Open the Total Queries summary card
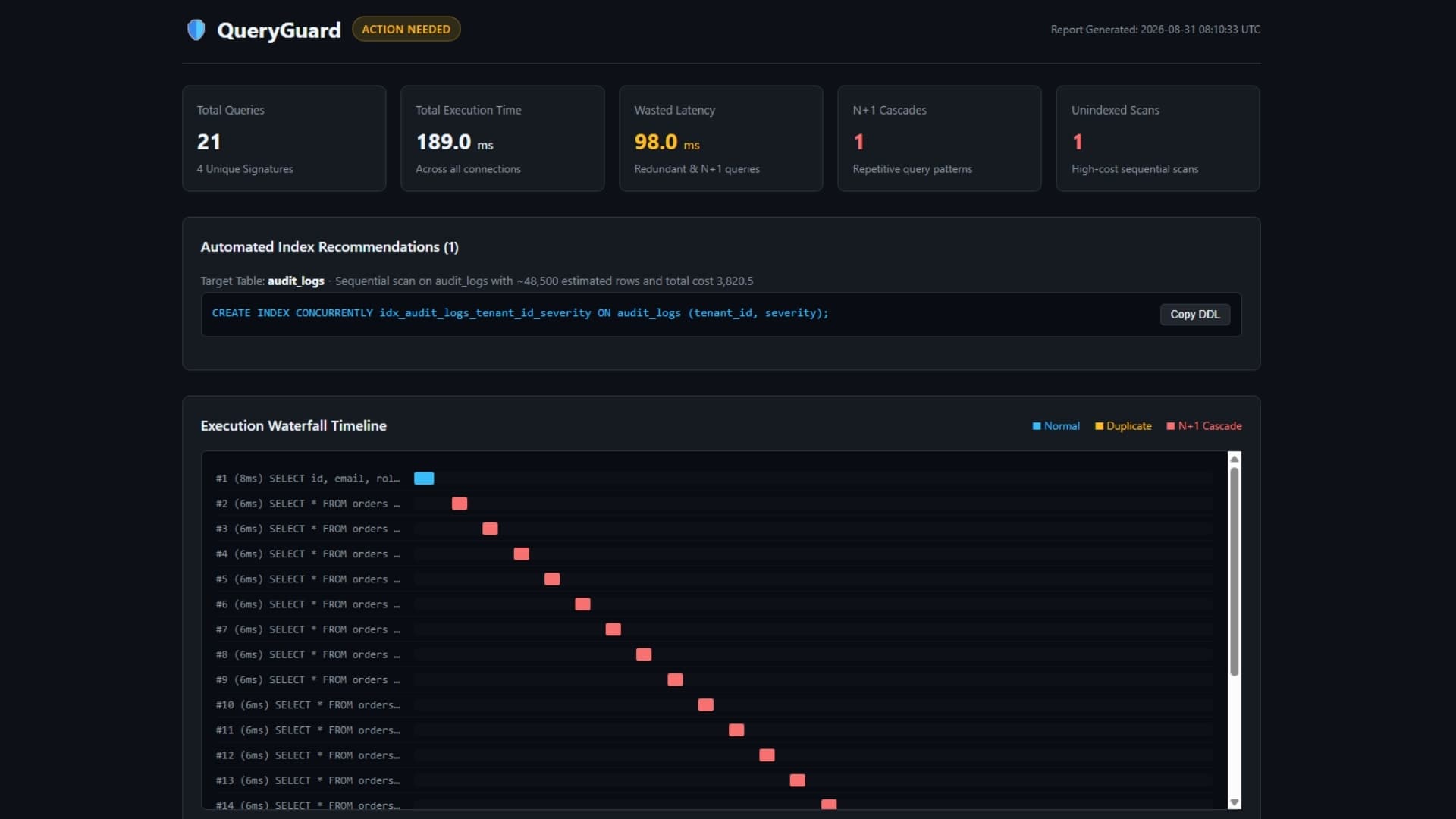The height and width of the screenshot is (819, 1456). click(284, 138)
